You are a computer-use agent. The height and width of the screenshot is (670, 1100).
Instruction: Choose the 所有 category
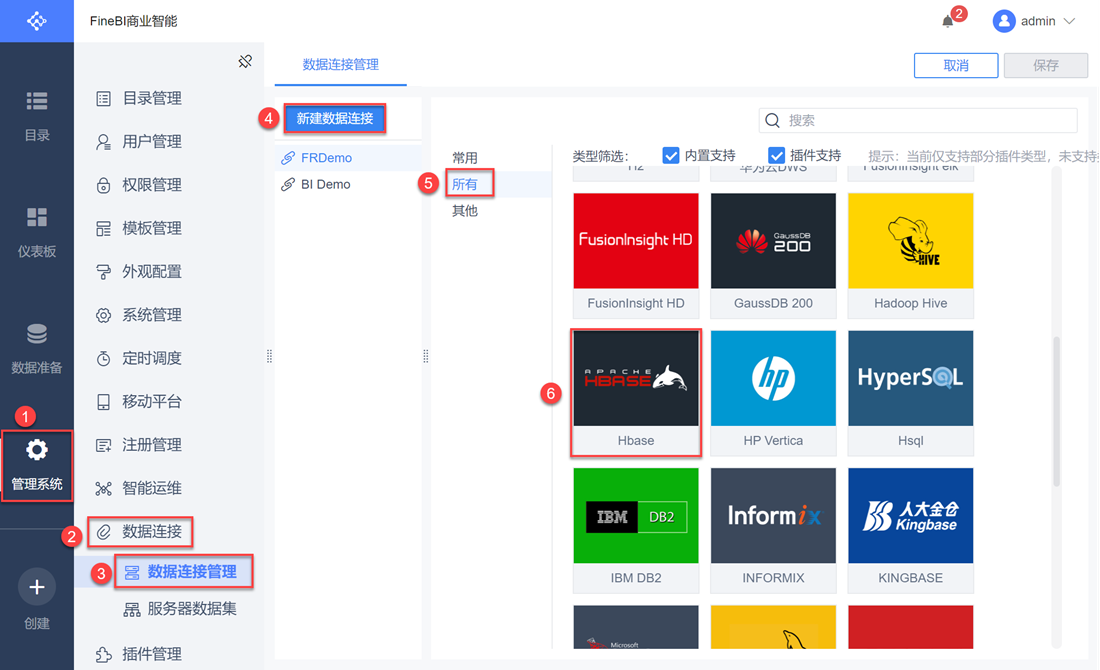(x=464, y=185)
